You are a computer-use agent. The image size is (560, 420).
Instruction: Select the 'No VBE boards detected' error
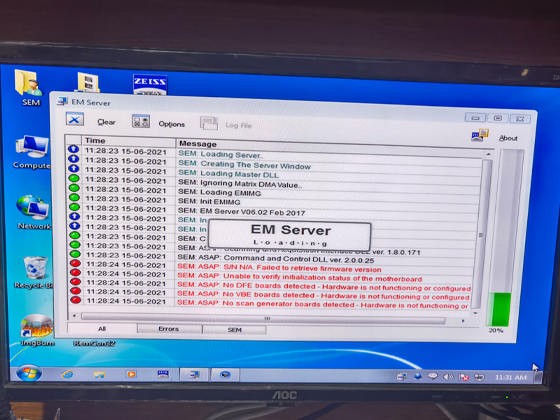[269, 294]
